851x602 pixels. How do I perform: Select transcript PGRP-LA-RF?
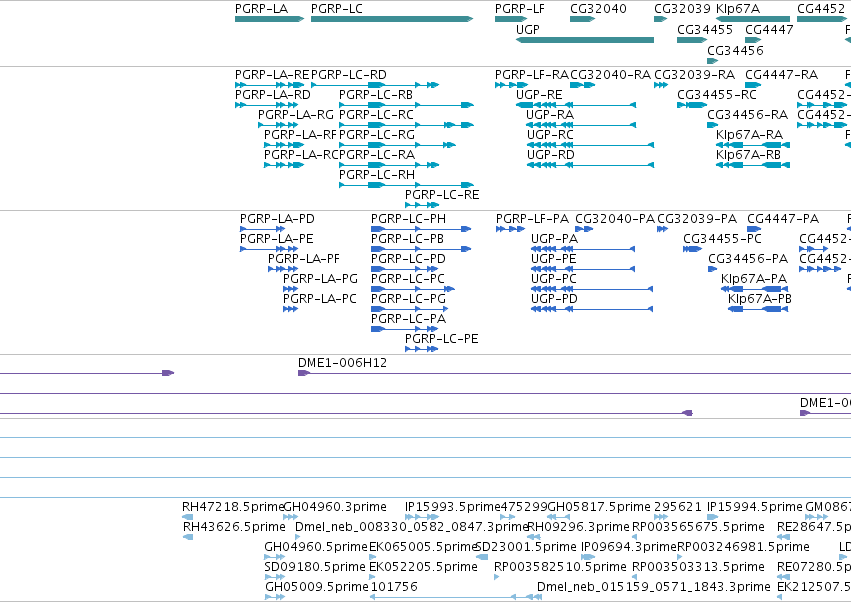(x=284, y=145)
